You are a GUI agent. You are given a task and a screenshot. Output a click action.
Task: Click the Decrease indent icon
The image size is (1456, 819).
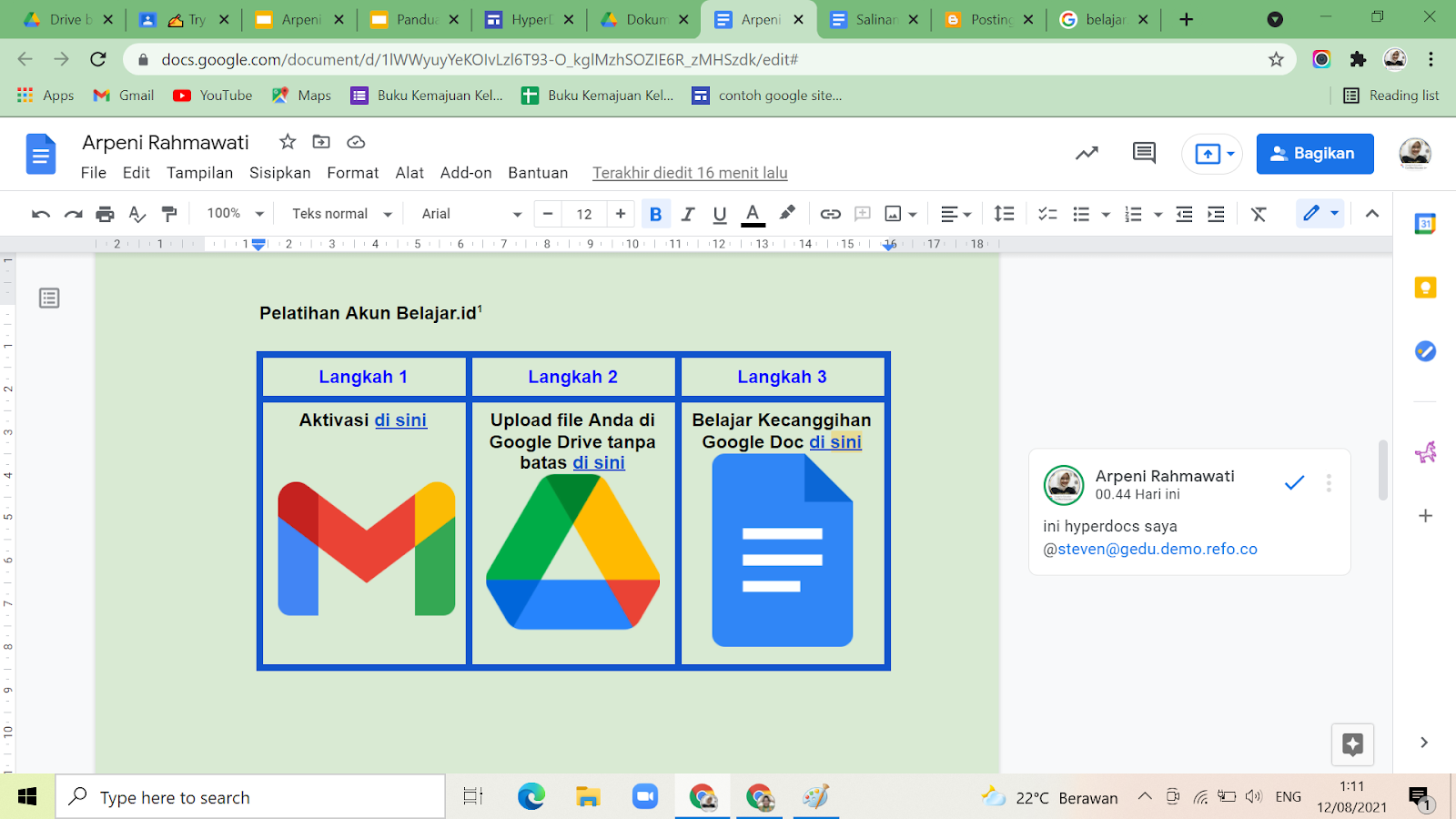coord(1184,214)
